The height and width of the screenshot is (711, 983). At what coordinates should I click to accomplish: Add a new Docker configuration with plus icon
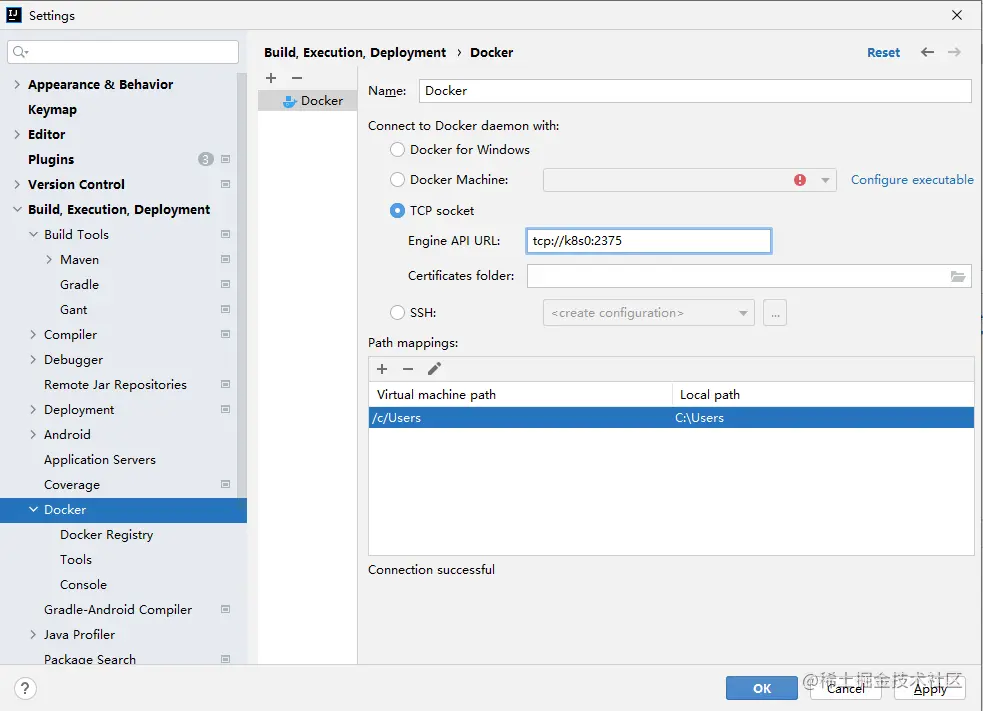pyautogui.click(x=270, y=77)
